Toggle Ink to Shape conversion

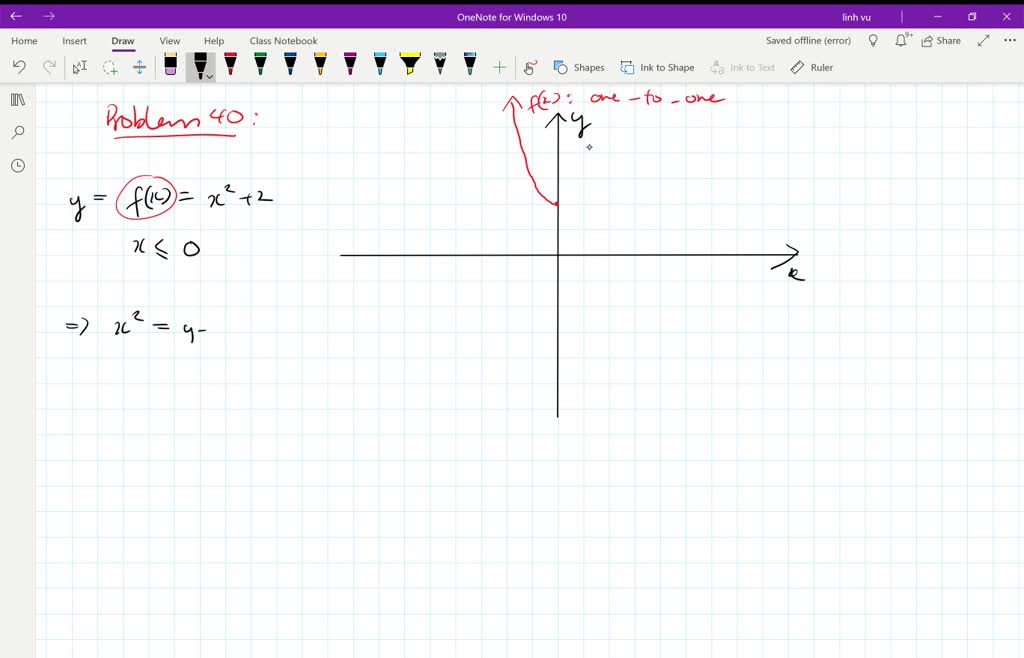[657, 67]
